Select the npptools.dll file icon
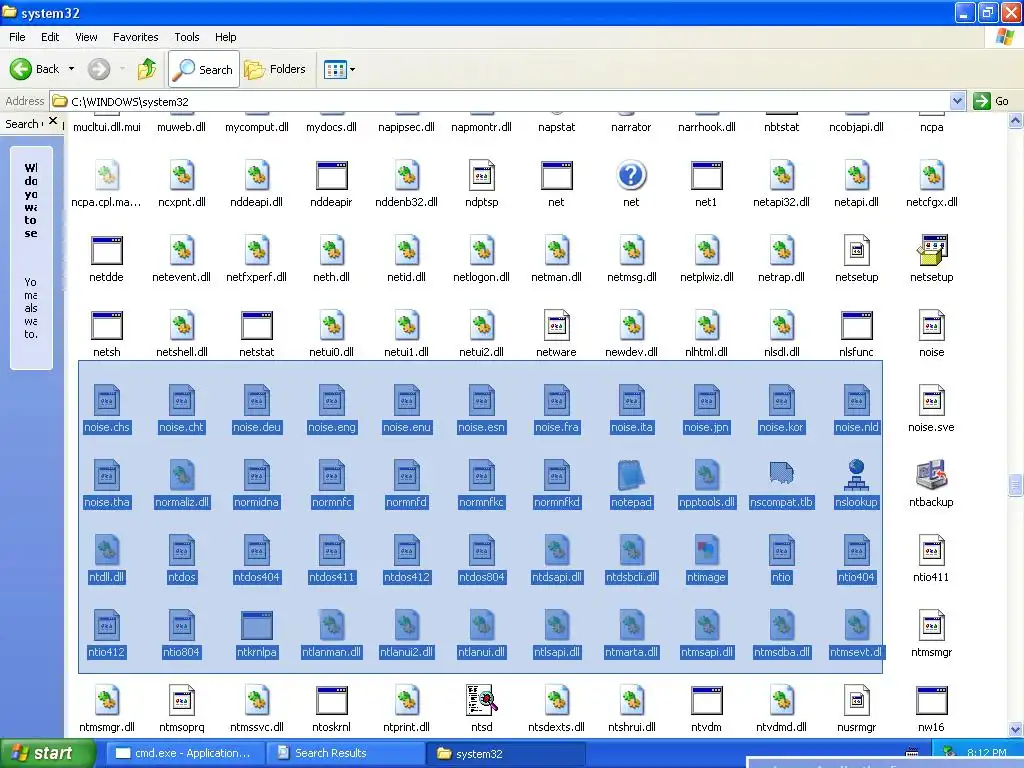This screenshot has height=768, width=1024. pos(706,475)
